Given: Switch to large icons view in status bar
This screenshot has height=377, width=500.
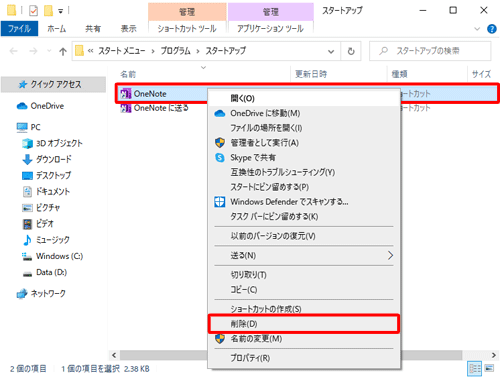Looking at the screenshot, I should (489, 369).
